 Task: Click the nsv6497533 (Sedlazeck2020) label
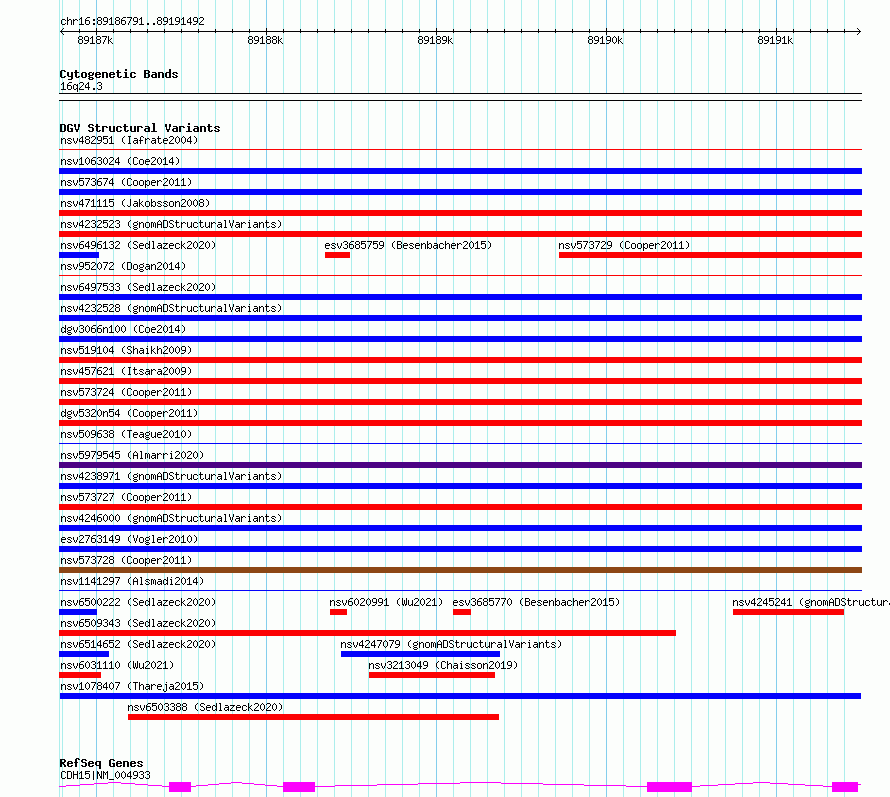coord(138,287)
